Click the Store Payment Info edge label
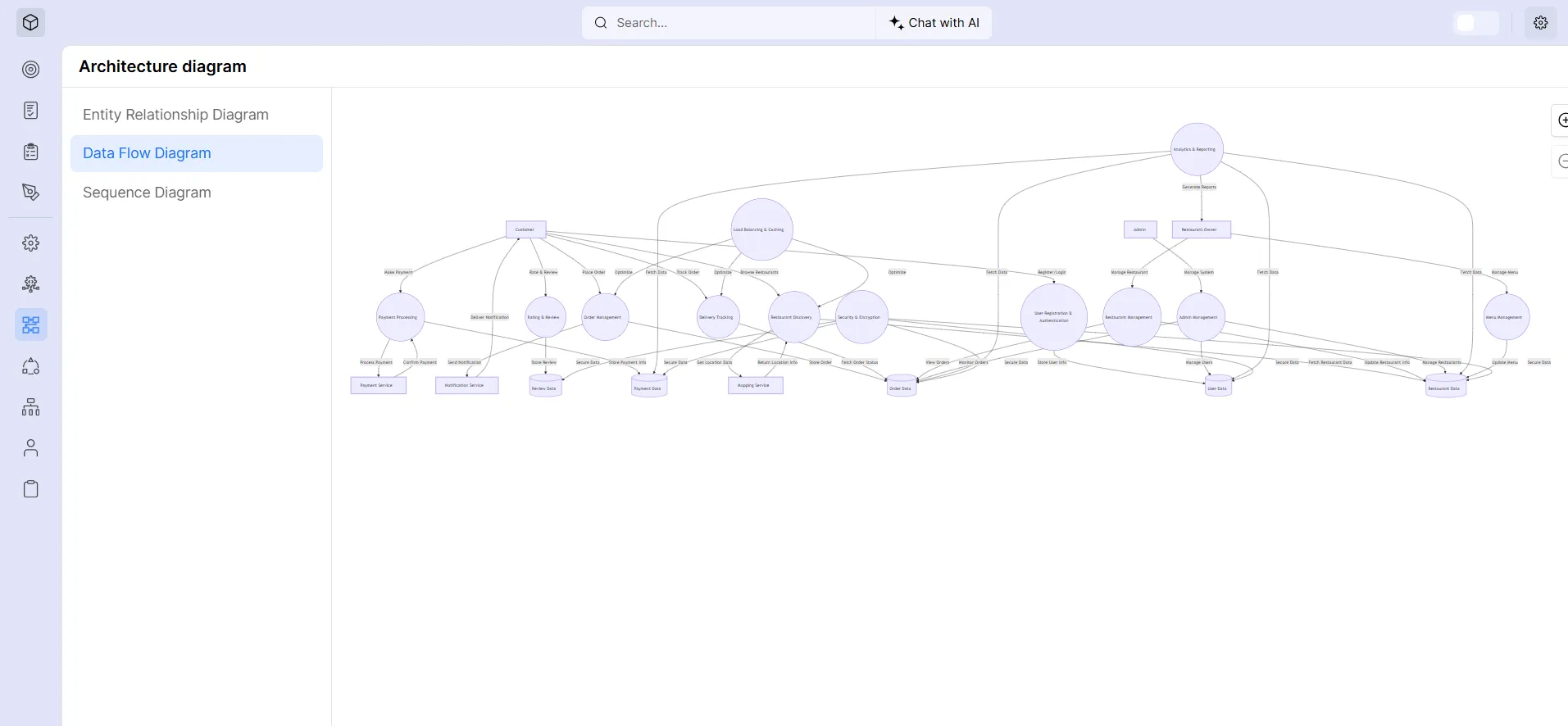 (x=627, y=362)
